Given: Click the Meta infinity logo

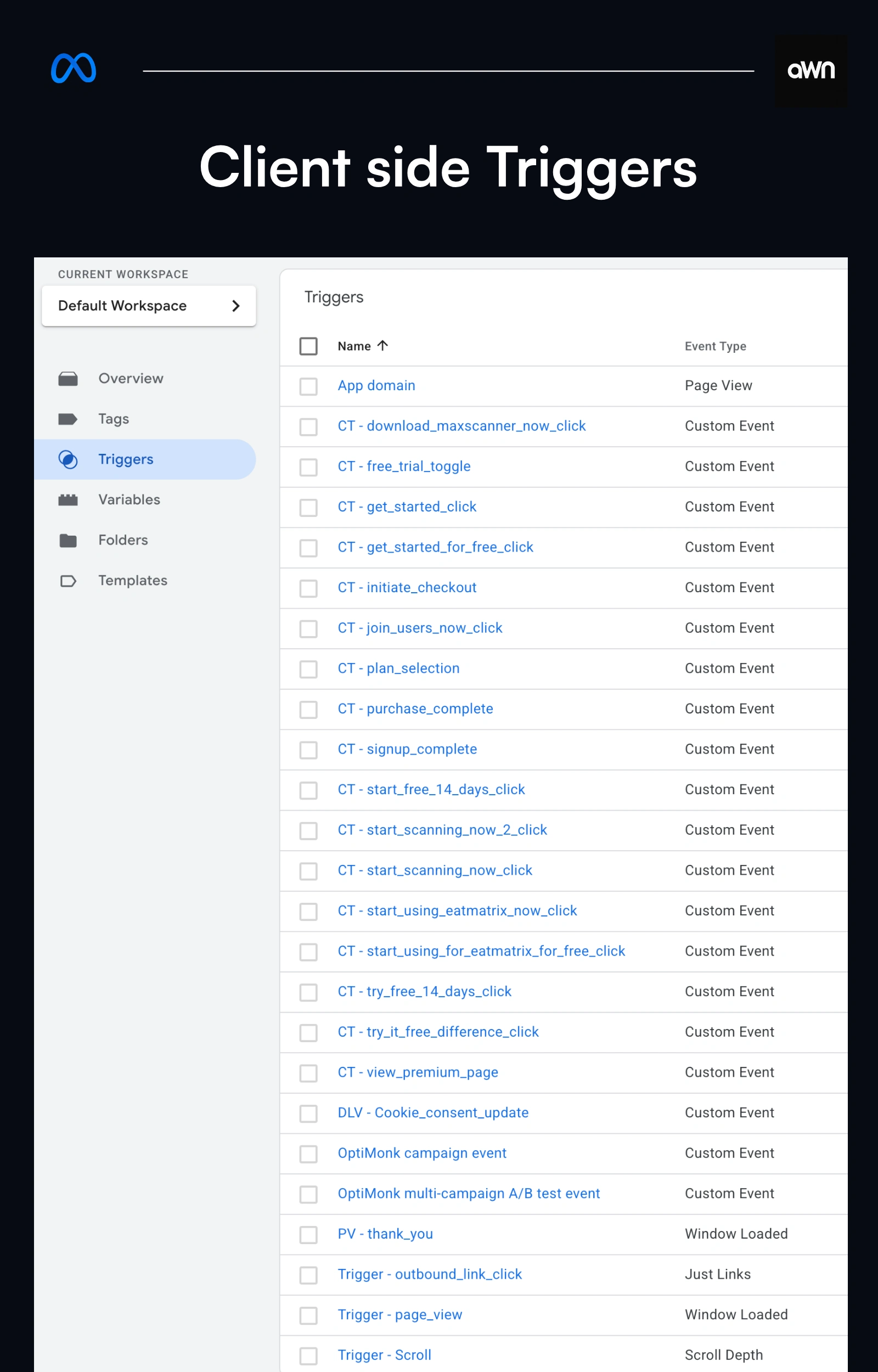Looking at the screenshot, I should 74,69.
